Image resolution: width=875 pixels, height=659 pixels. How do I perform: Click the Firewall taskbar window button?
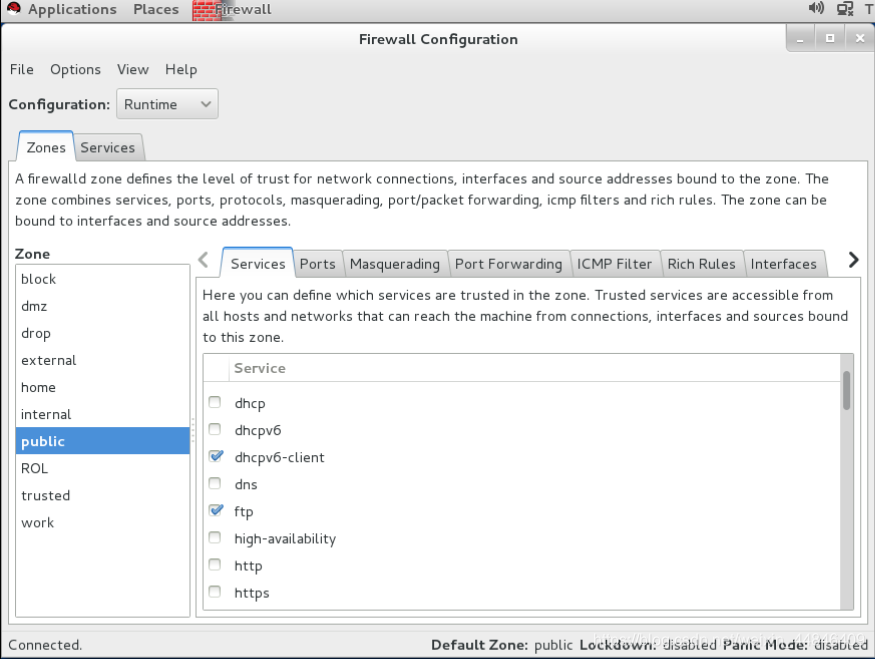tap(232, 9)
